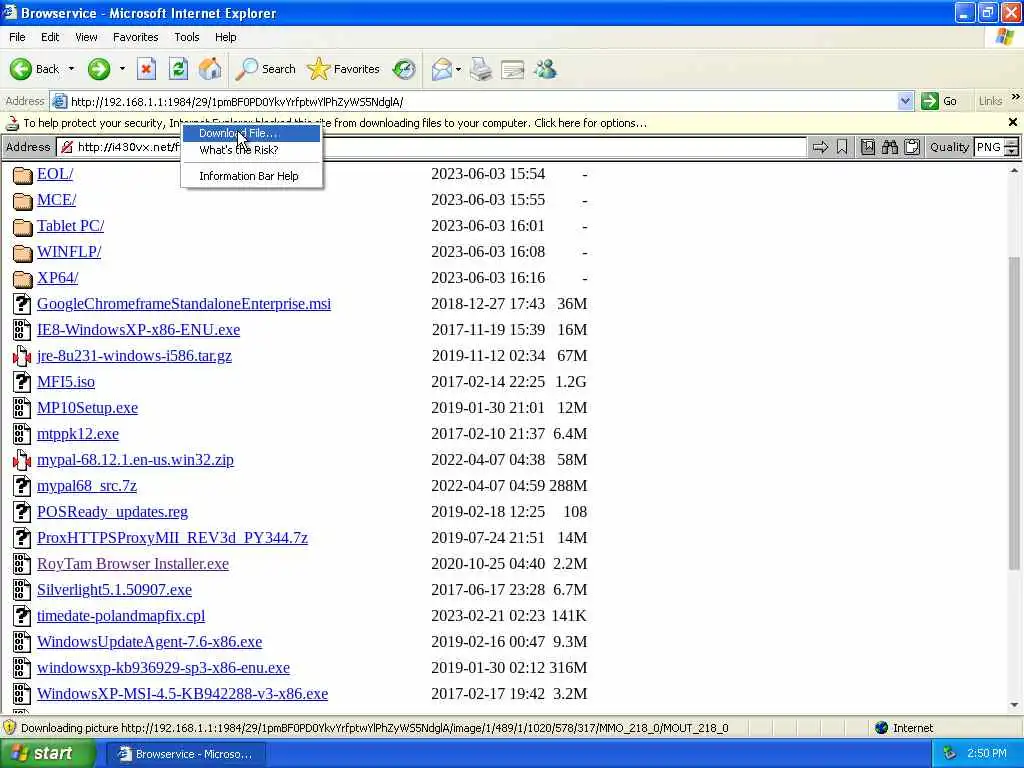Open the Favorites menu
Image resolution: width=1024 pixels, height=768 pixels.
point(136,37)
